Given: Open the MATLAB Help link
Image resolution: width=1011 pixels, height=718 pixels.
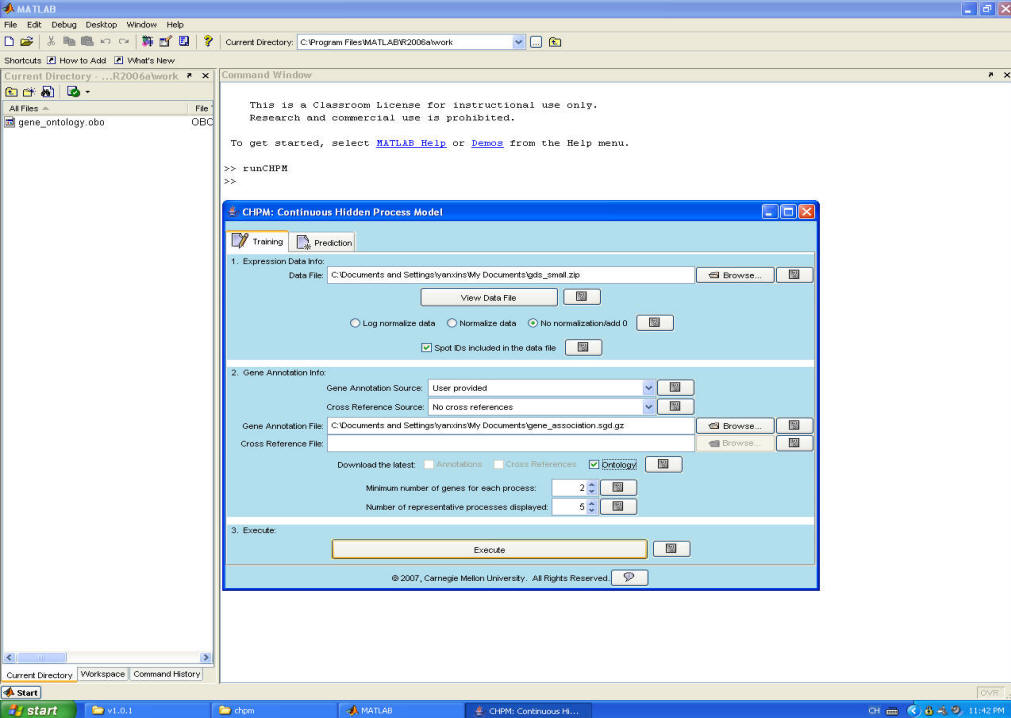Looking at the screenshot, I should tap(410, 143).
